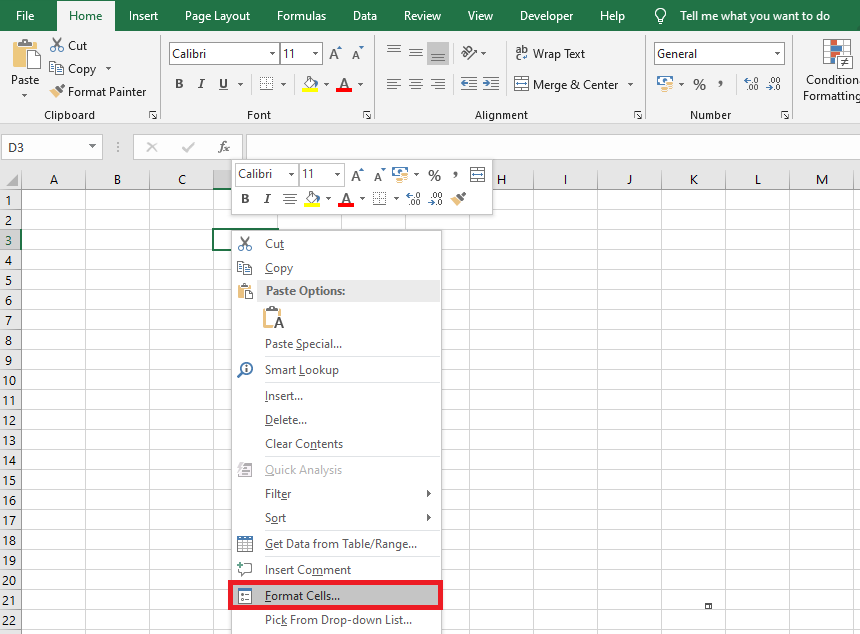The image size is (860, 634).
Task: Toggle Bold in the ribbon Font group
Action: point(179,85)
